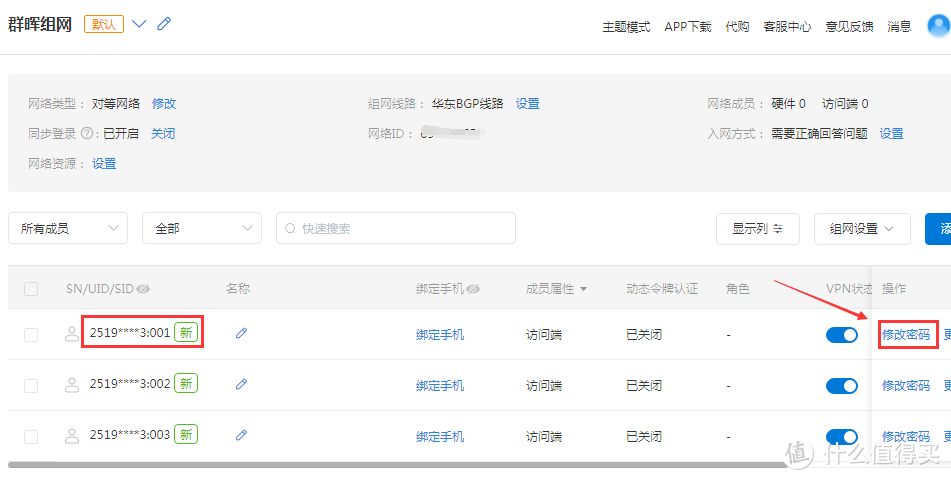The image size is (951, 480).
Task: Edit name pencil for row 2519****3:002
Action: point(241,384)
